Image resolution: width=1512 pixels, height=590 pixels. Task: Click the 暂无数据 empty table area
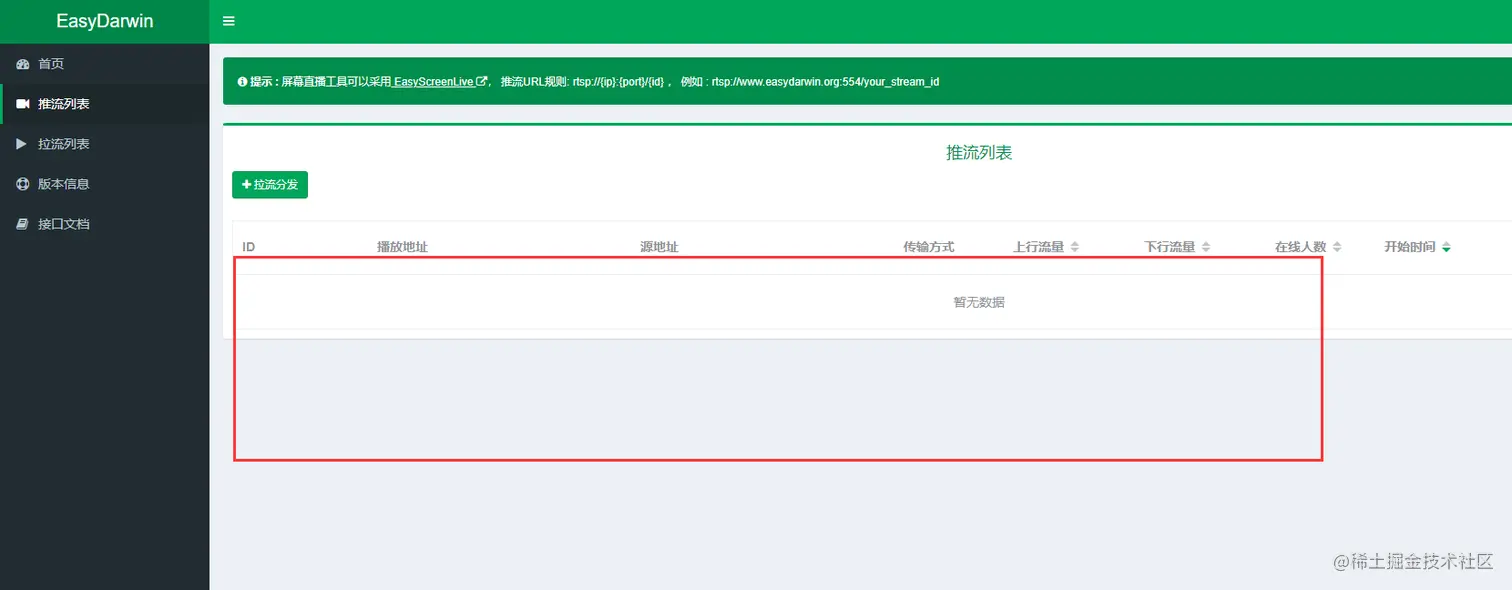978,301
